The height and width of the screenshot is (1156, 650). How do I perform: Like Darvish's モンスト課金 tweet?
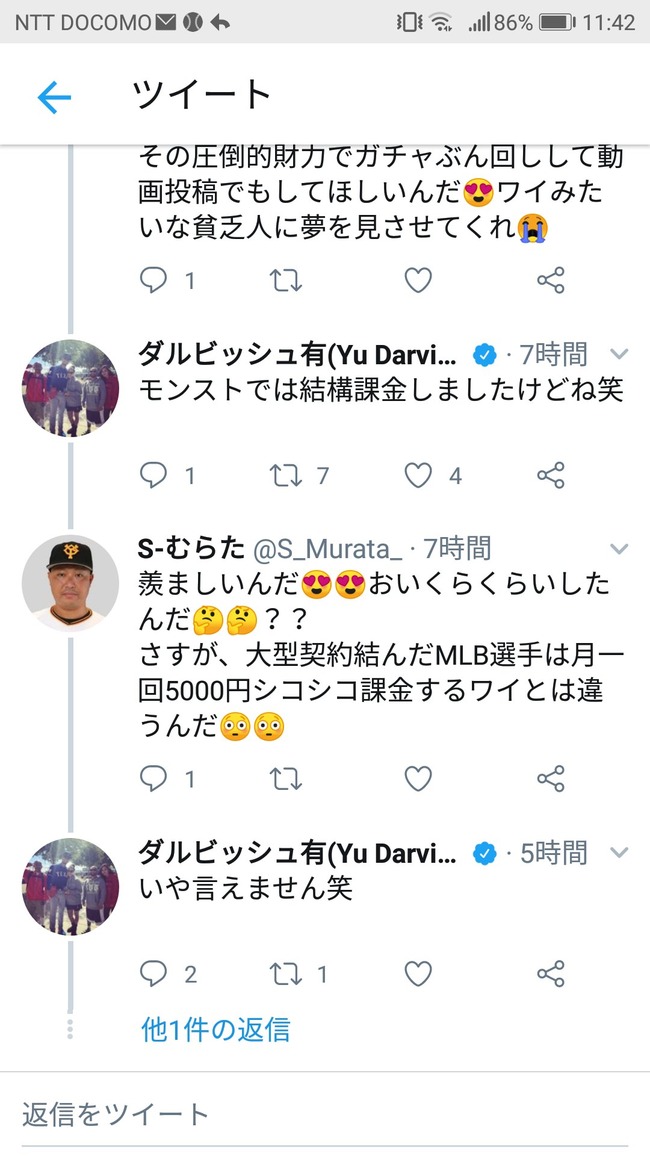[x=418, y=476]
